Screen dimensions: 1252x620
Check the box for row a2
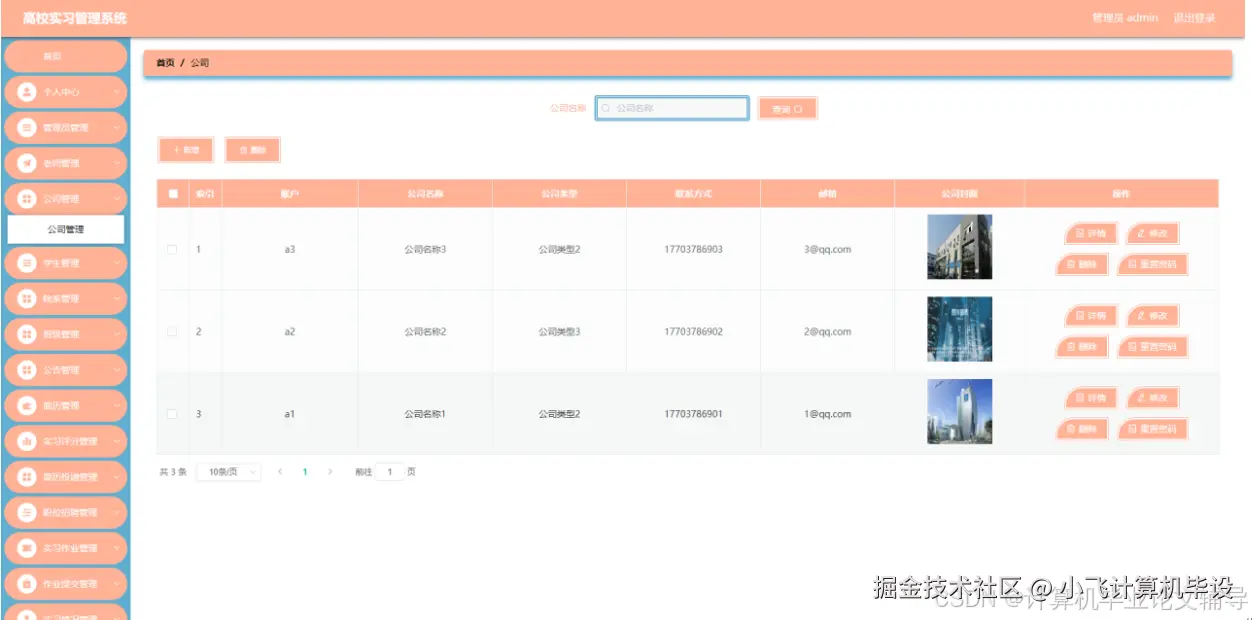(172, 331)
